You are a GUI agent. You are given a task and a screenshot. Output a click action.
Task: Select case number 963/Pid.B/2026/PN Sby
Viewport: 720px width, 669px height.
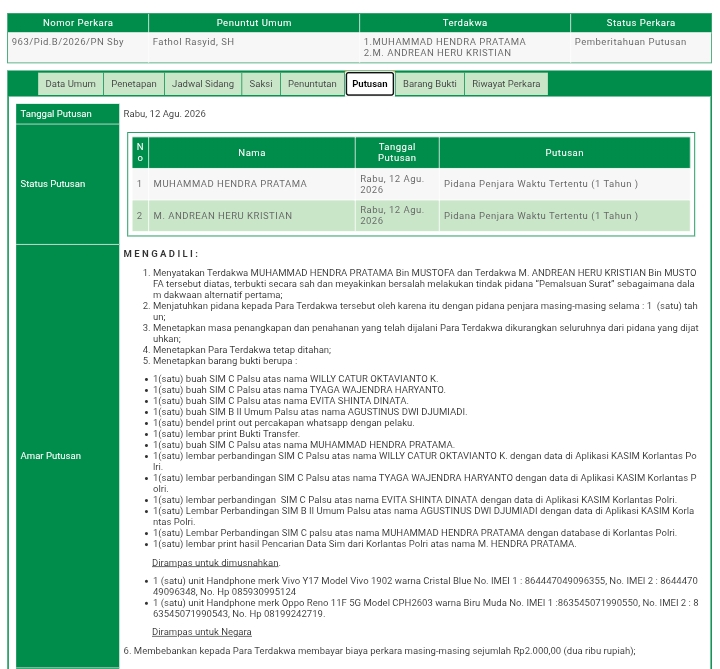tap(68, 42)
